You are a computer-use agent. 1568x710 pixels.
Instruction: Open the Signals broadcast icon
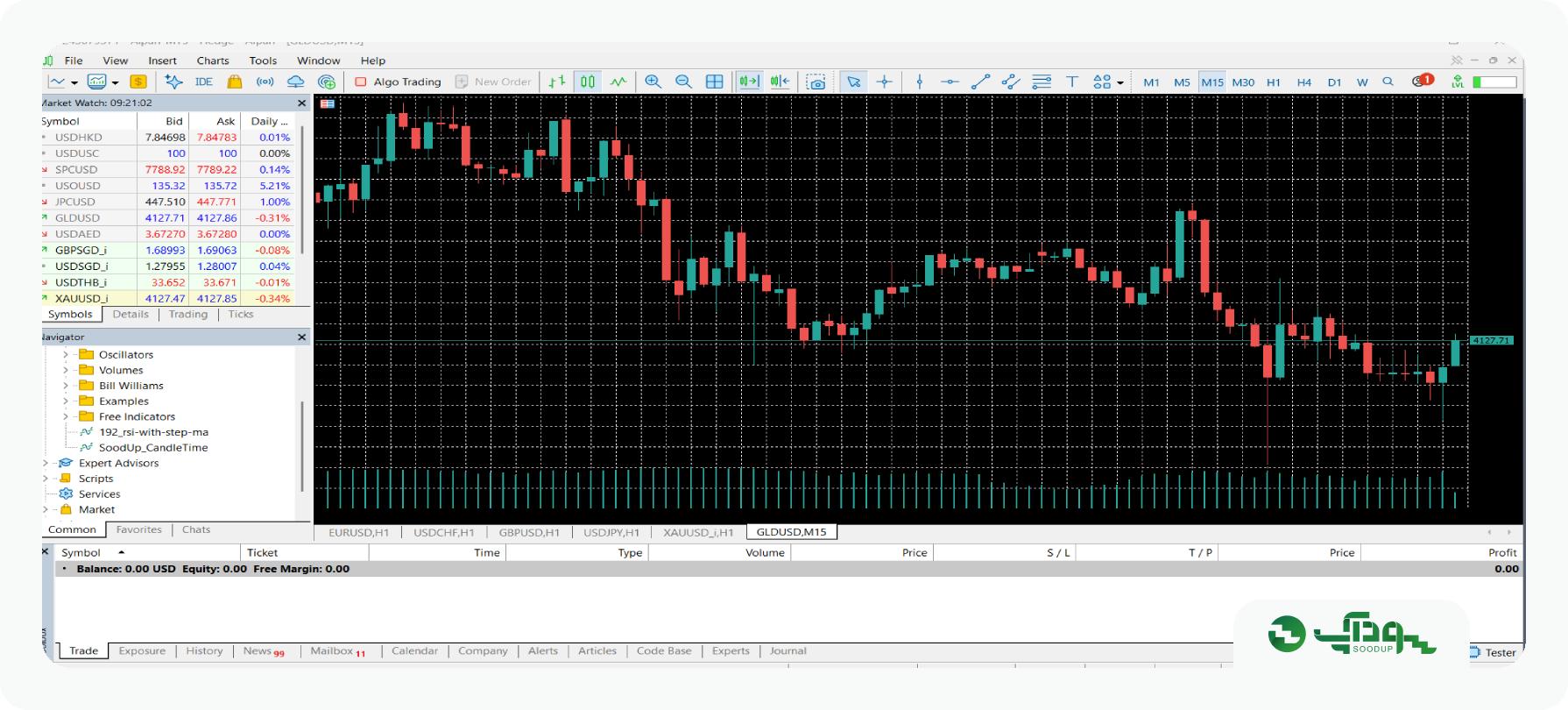pos(265,82)
